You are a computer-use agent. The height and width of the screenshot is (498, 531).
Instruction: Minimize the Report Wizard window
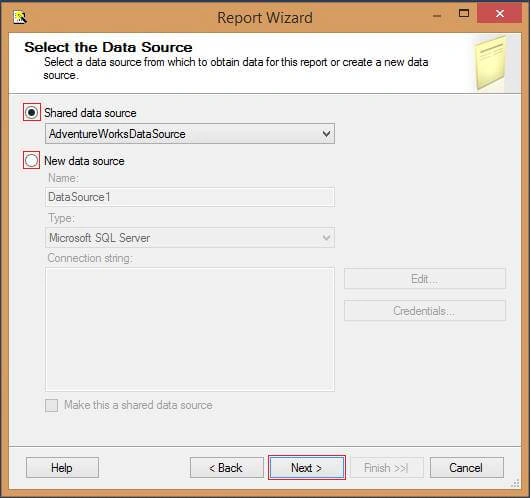(438, 15)
